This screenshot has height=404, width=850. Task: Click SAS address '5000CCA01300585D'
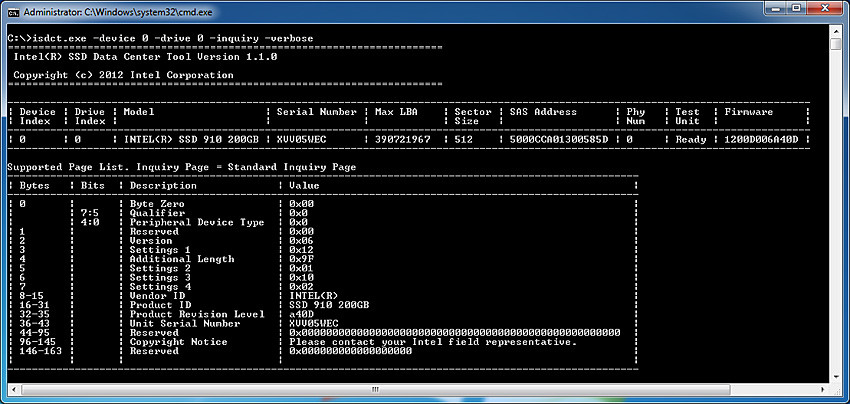click(x=559, y=139)
